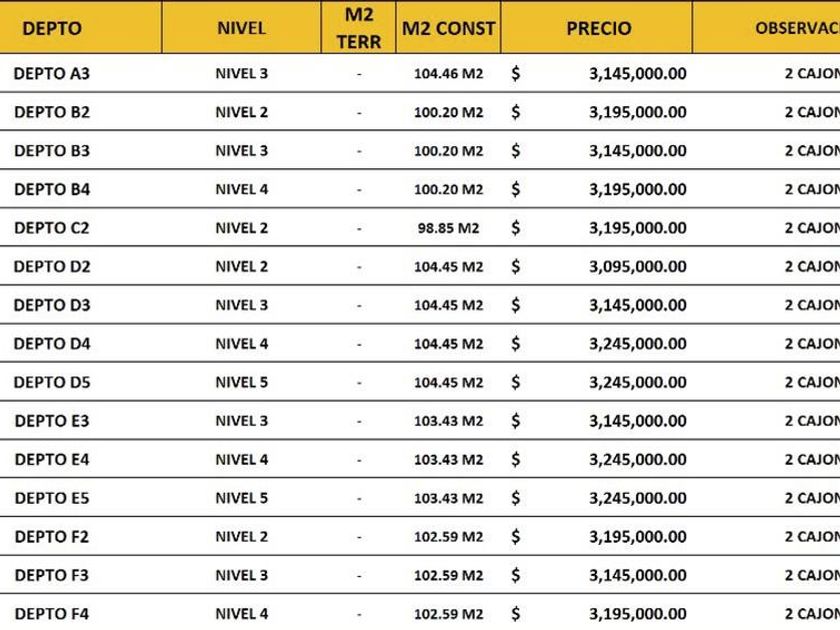Click NIVEL 4 in DEPTO B4 row

click(x=242, y=190)
